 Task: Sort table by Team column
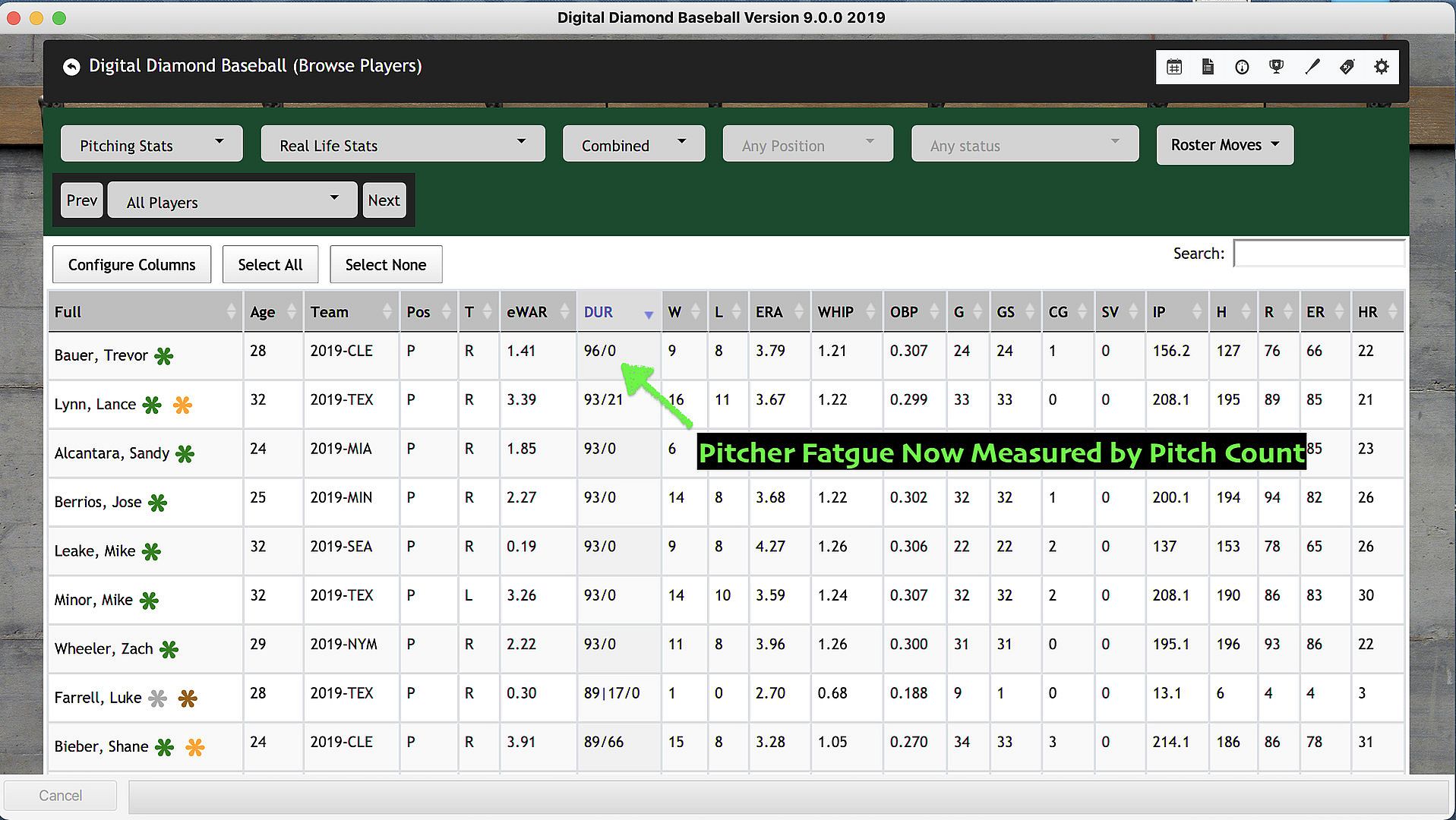point(351,311)
